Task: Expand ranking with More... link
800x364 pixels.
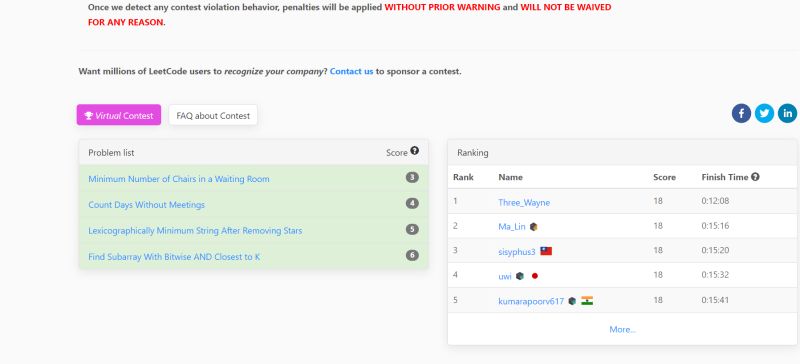Action: [x=622, y=330]
